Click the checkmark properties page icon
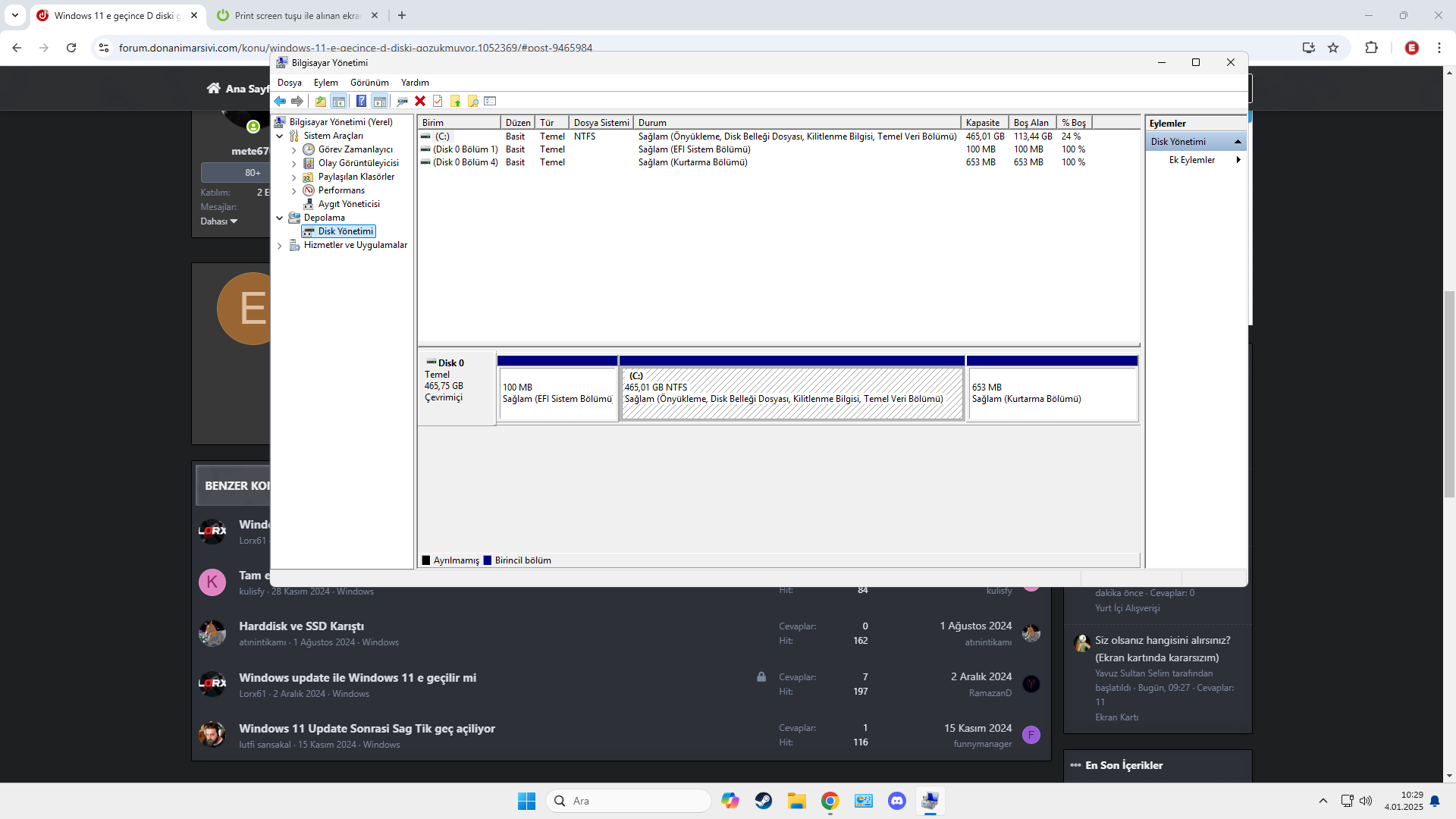The width and height of the screenshot is (1456, 819). pos(438,101)
